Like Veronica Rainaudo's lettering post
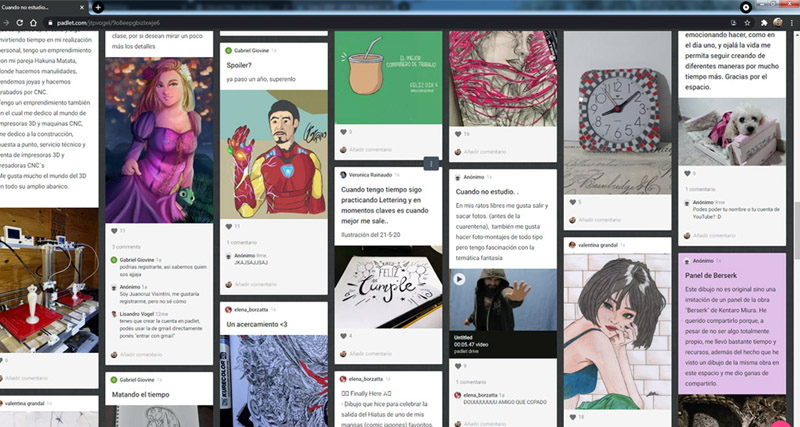800x427 pixels. point(343,336)
